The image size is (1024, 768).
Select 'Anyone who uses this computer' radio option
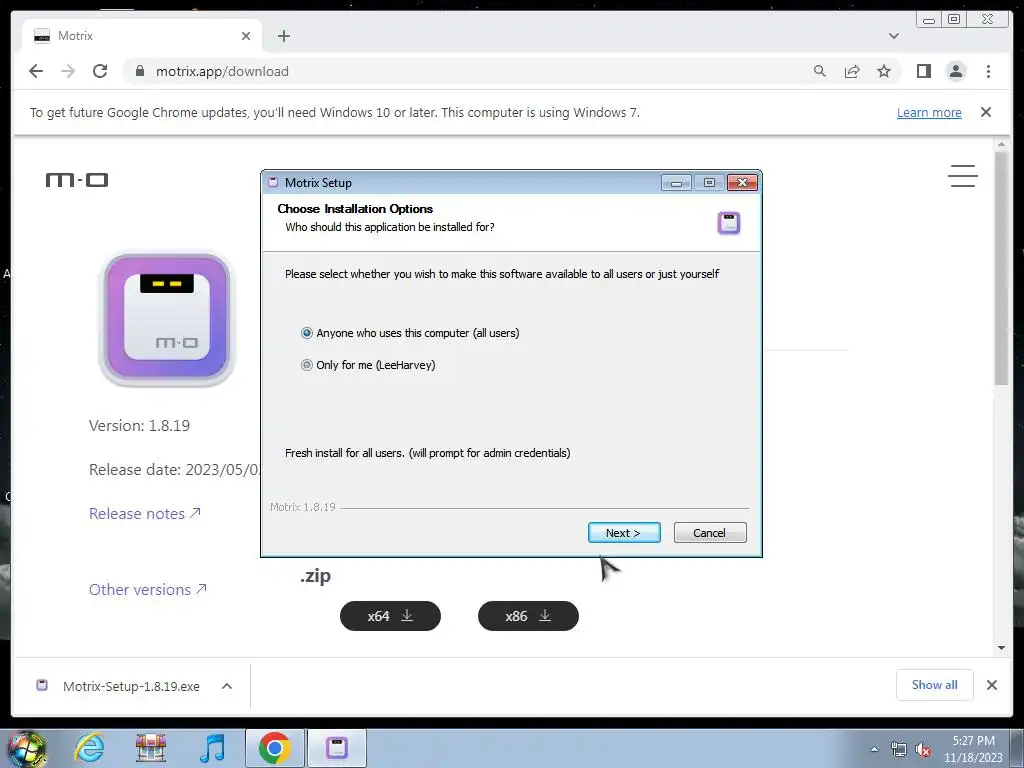click(306, 333)
